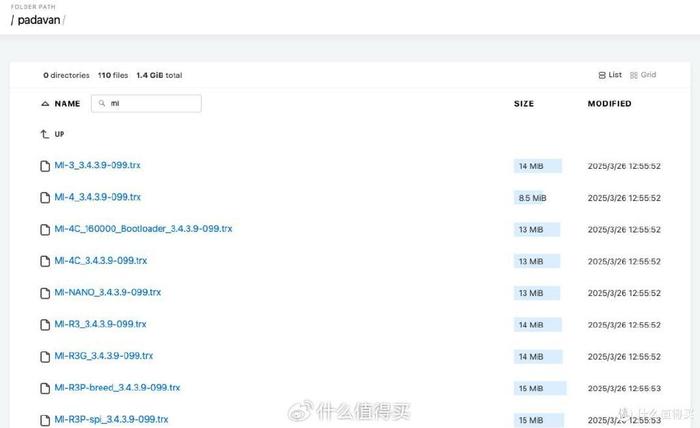Screen dimensions: 700x428
Task: Click file icon of MI-4C Bootloader row
Action: point(45,229)
